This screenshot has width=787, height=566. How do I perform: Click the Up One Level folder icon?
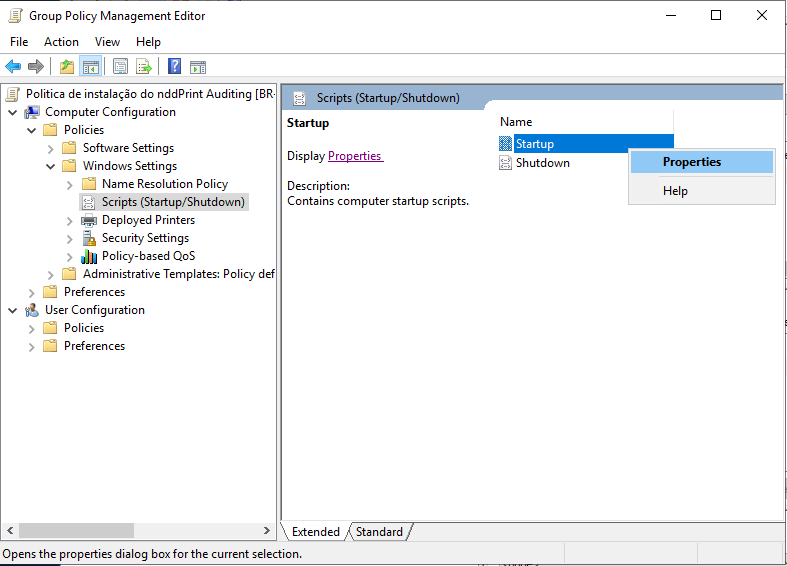point(66,67)
